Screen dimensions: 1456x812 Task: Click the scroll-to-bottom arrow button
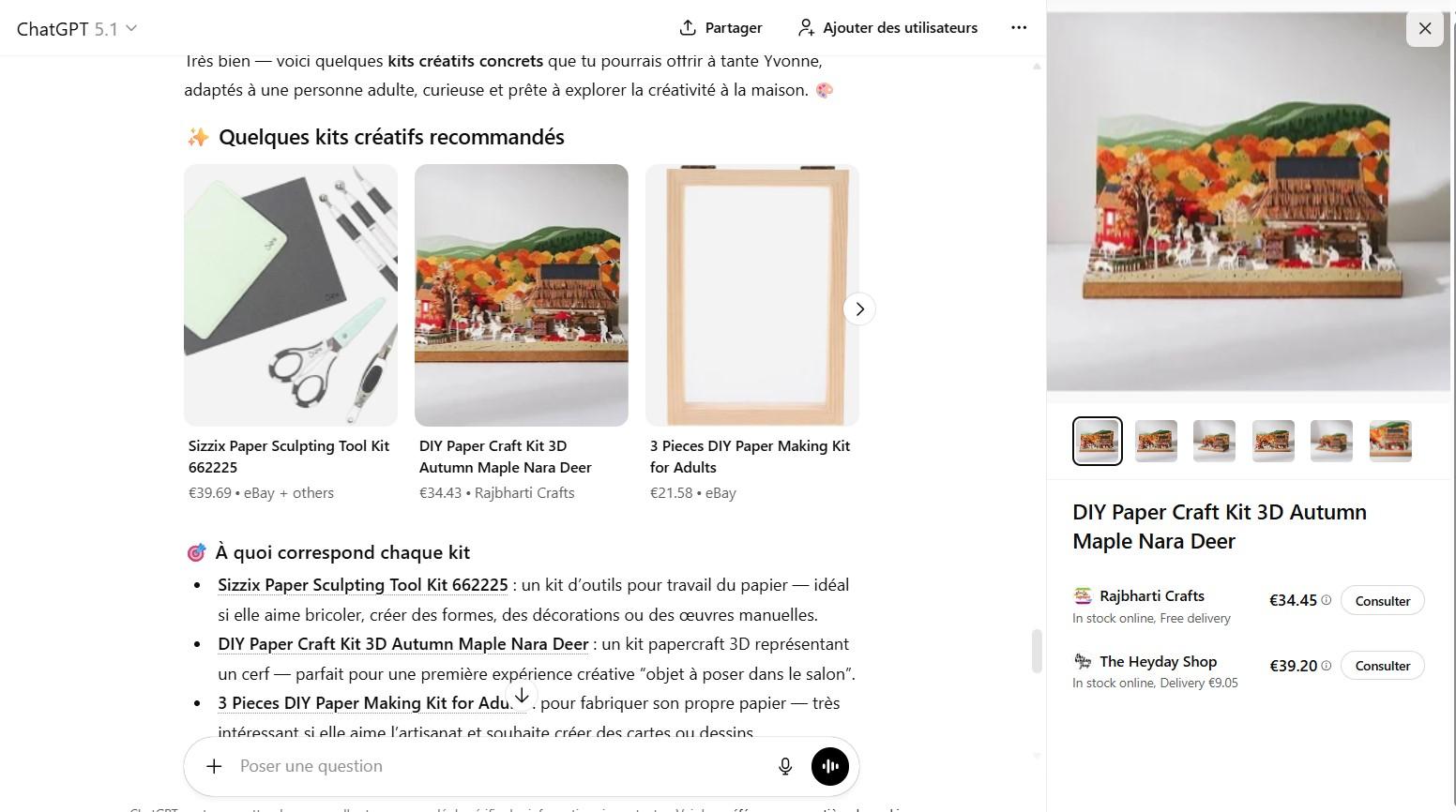(522, 696)
